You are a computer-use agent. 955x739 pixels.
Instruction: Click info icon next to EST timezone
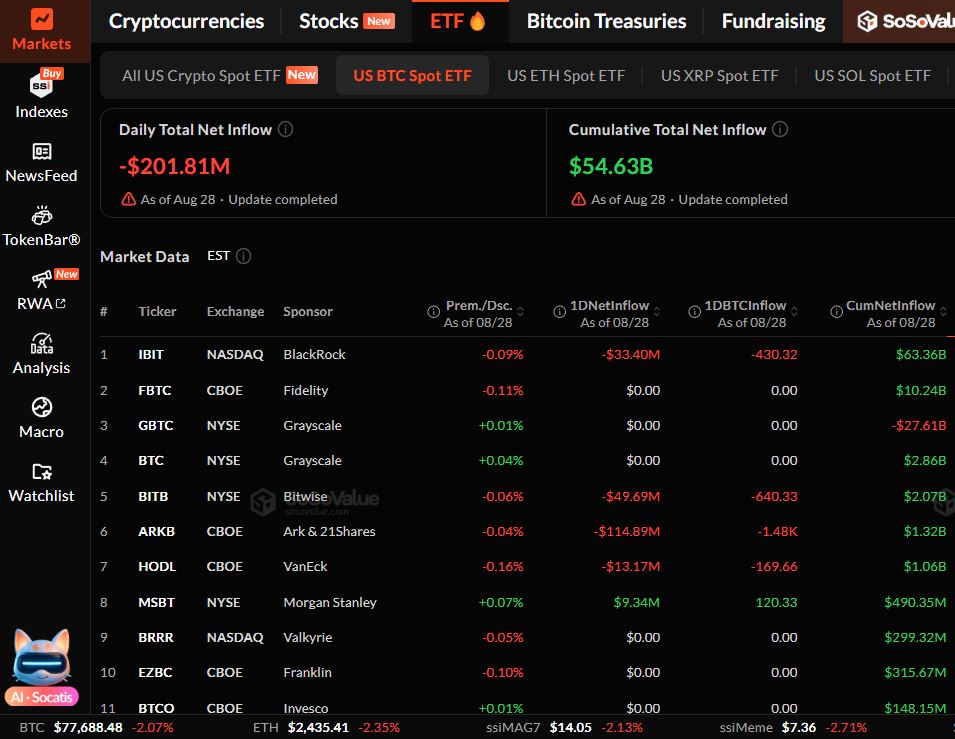coord(244,256)
